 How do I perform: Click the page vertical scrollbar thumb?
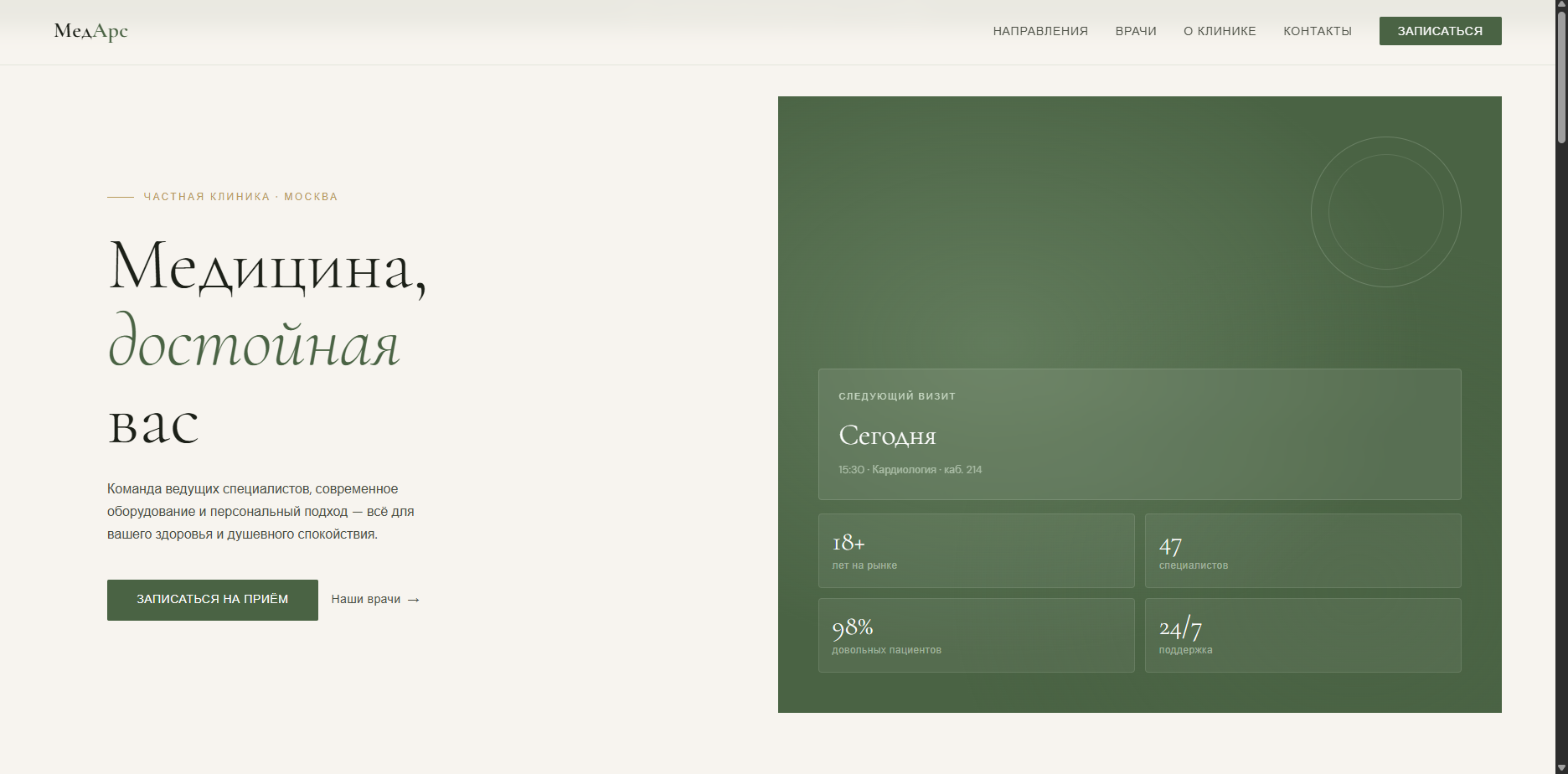(x=1561, y=77)
